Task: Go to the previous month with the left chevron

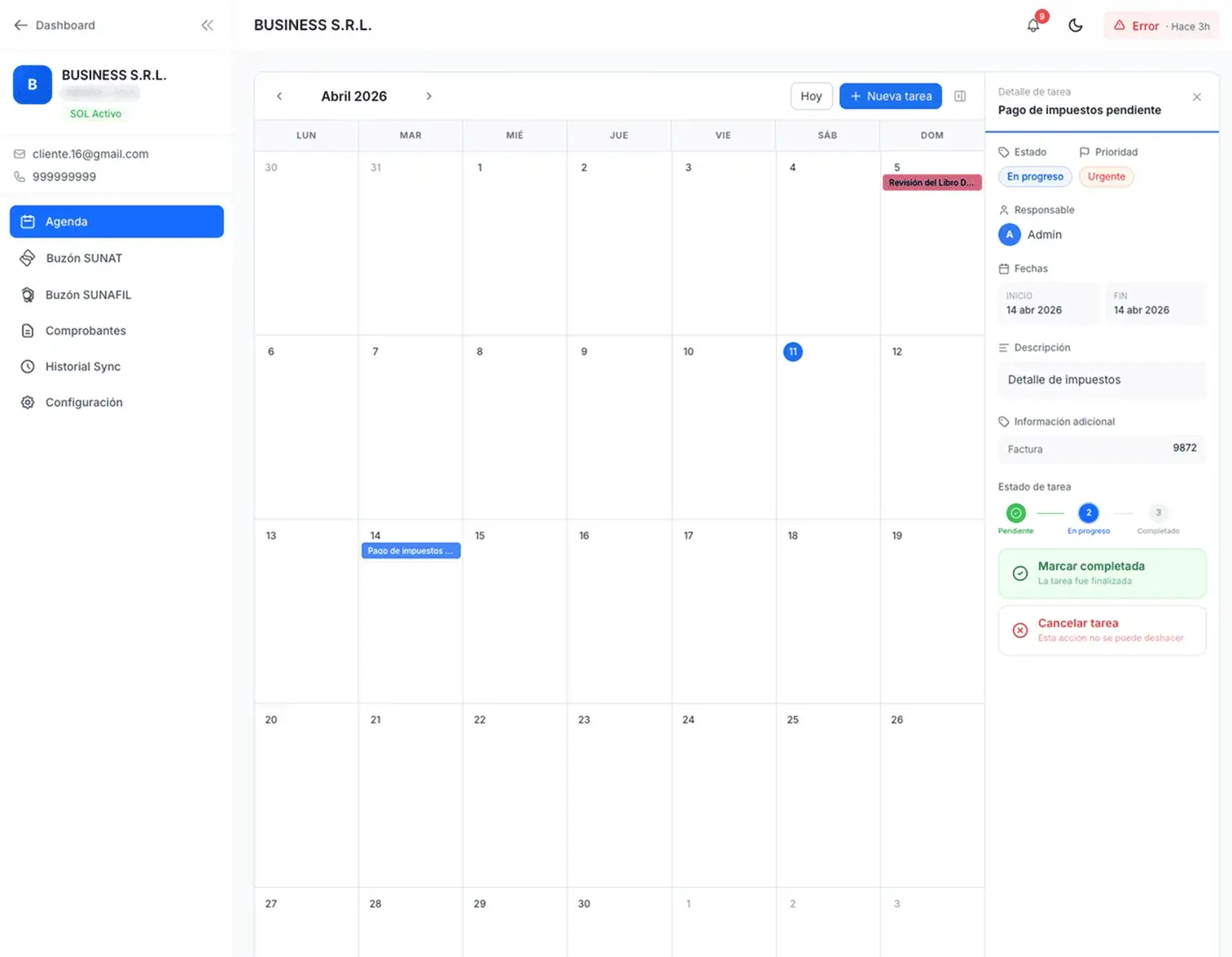Action: pos(279,96)
